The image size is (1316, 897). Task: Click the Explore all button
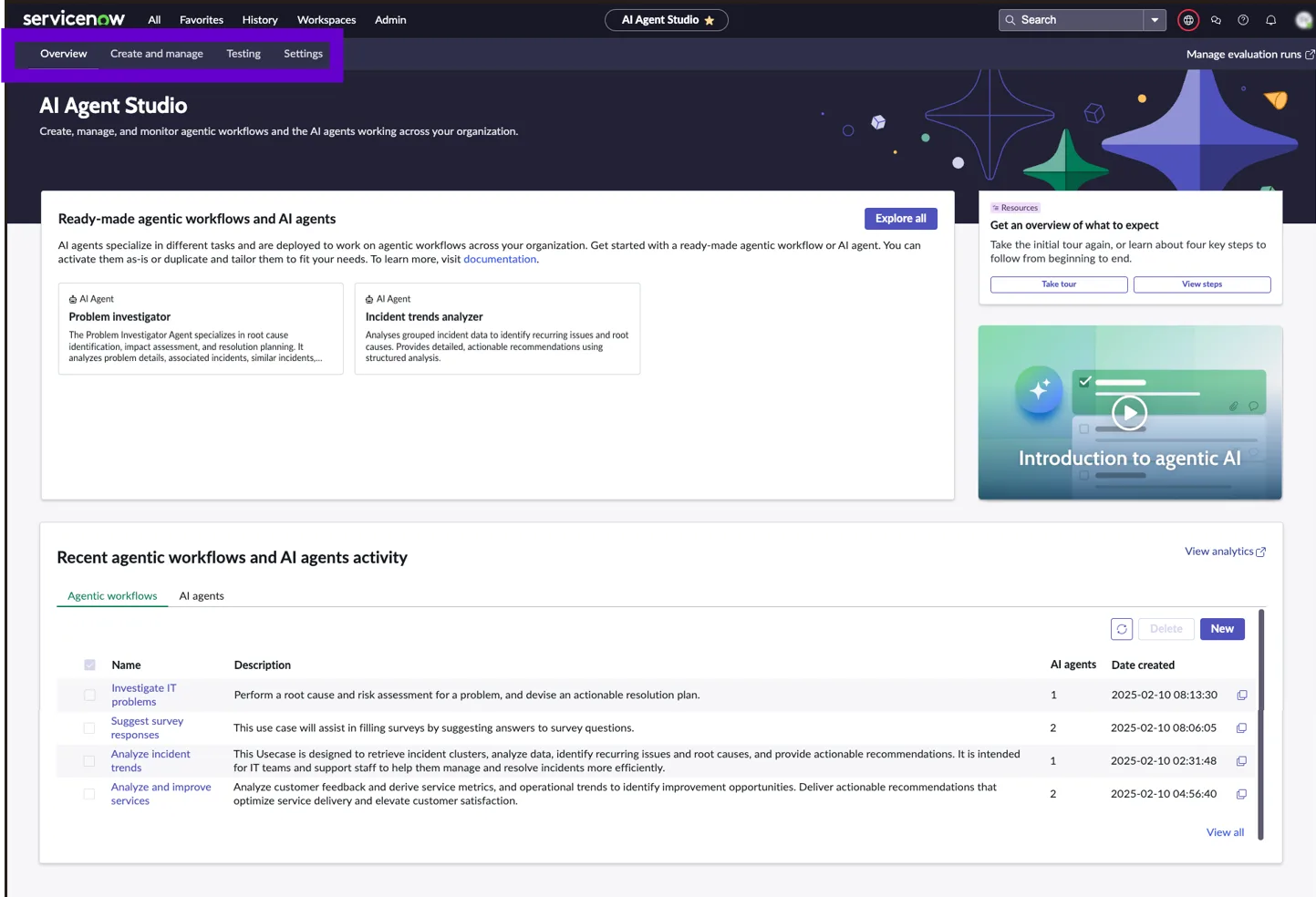pos(901,219)
